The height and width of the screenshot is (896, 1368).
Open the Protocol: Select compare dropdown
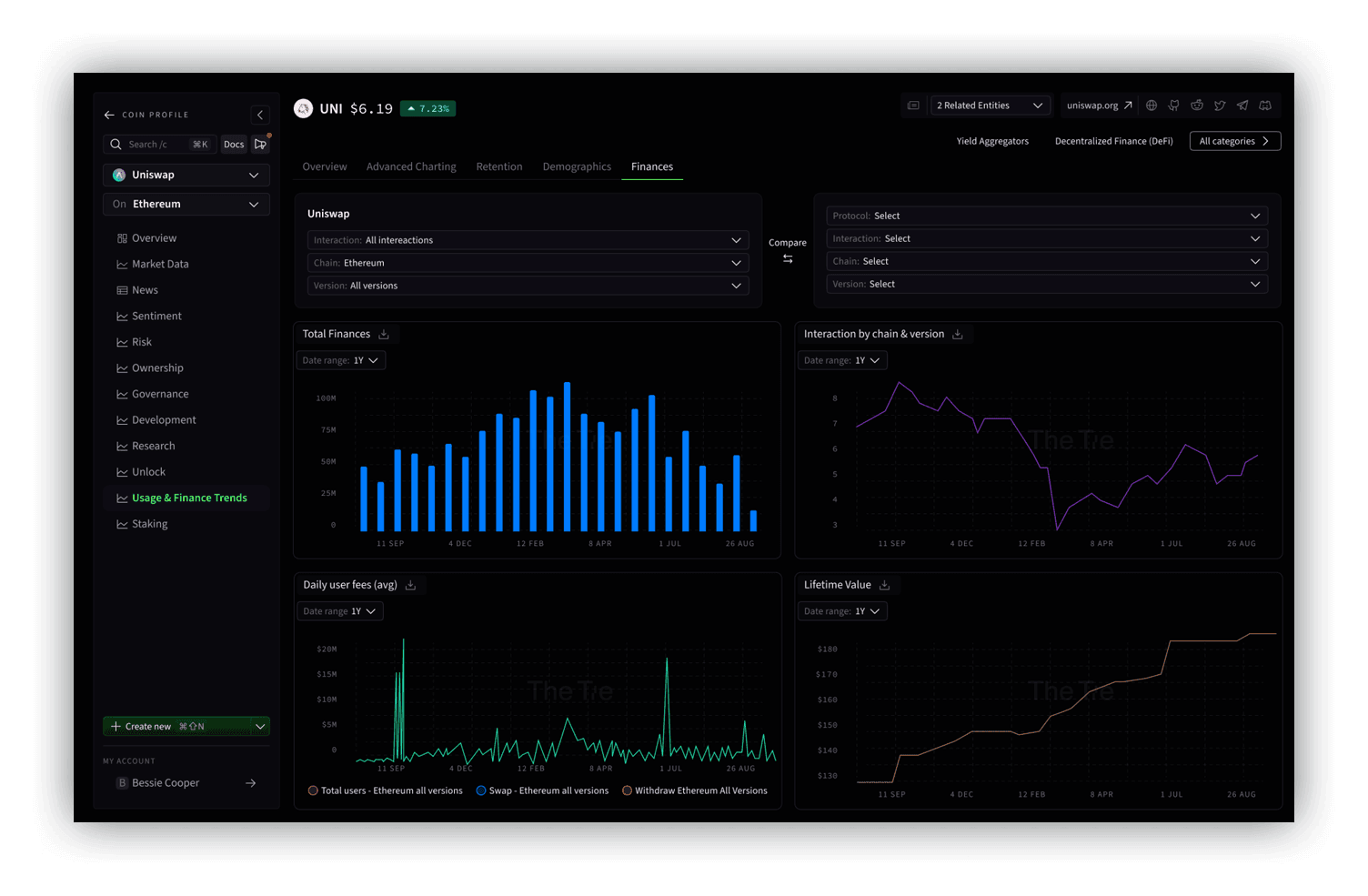(1047, 216)
